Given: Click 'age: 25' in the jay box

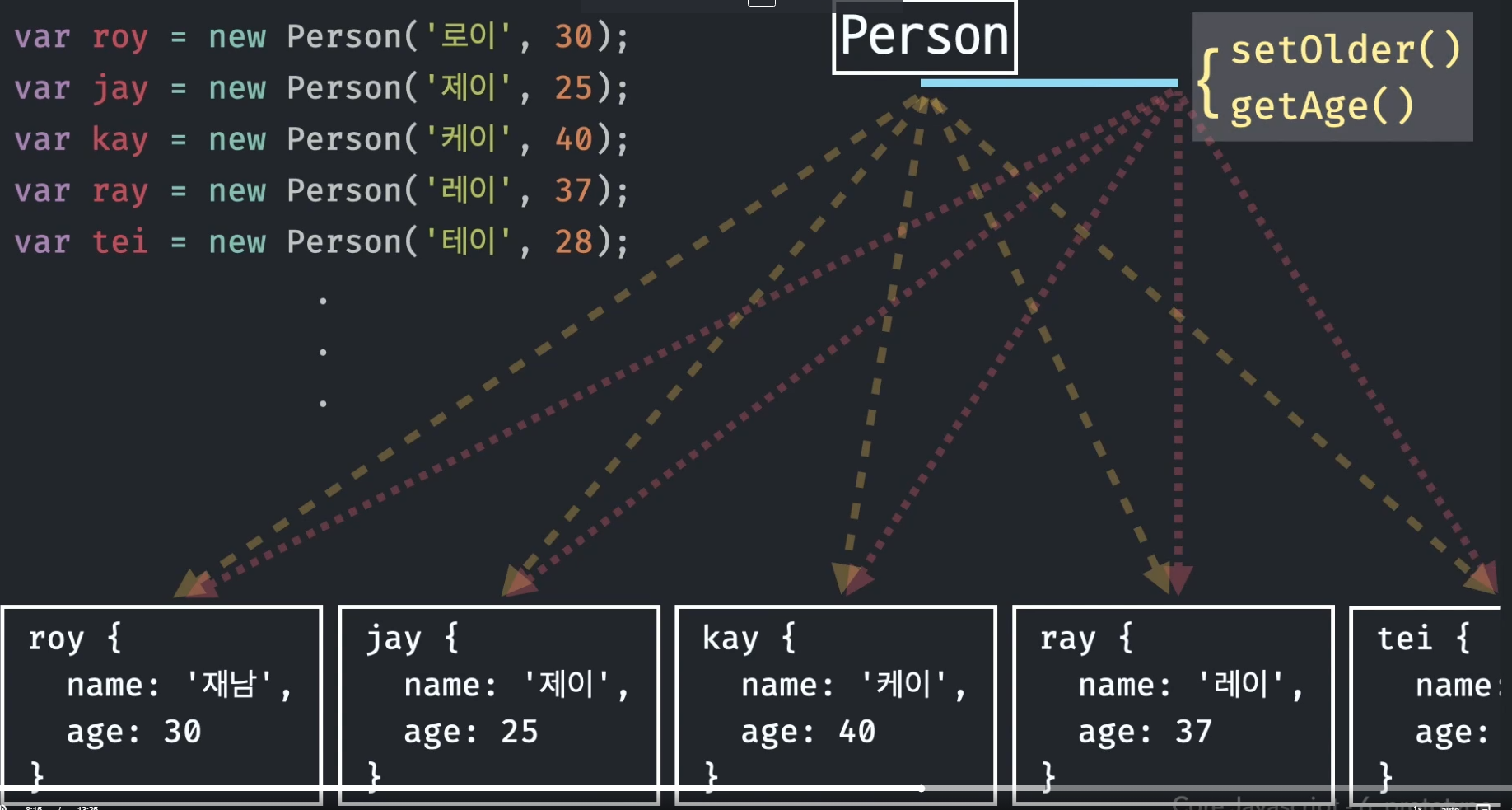Looking at the screenshot, I should 471,732.
